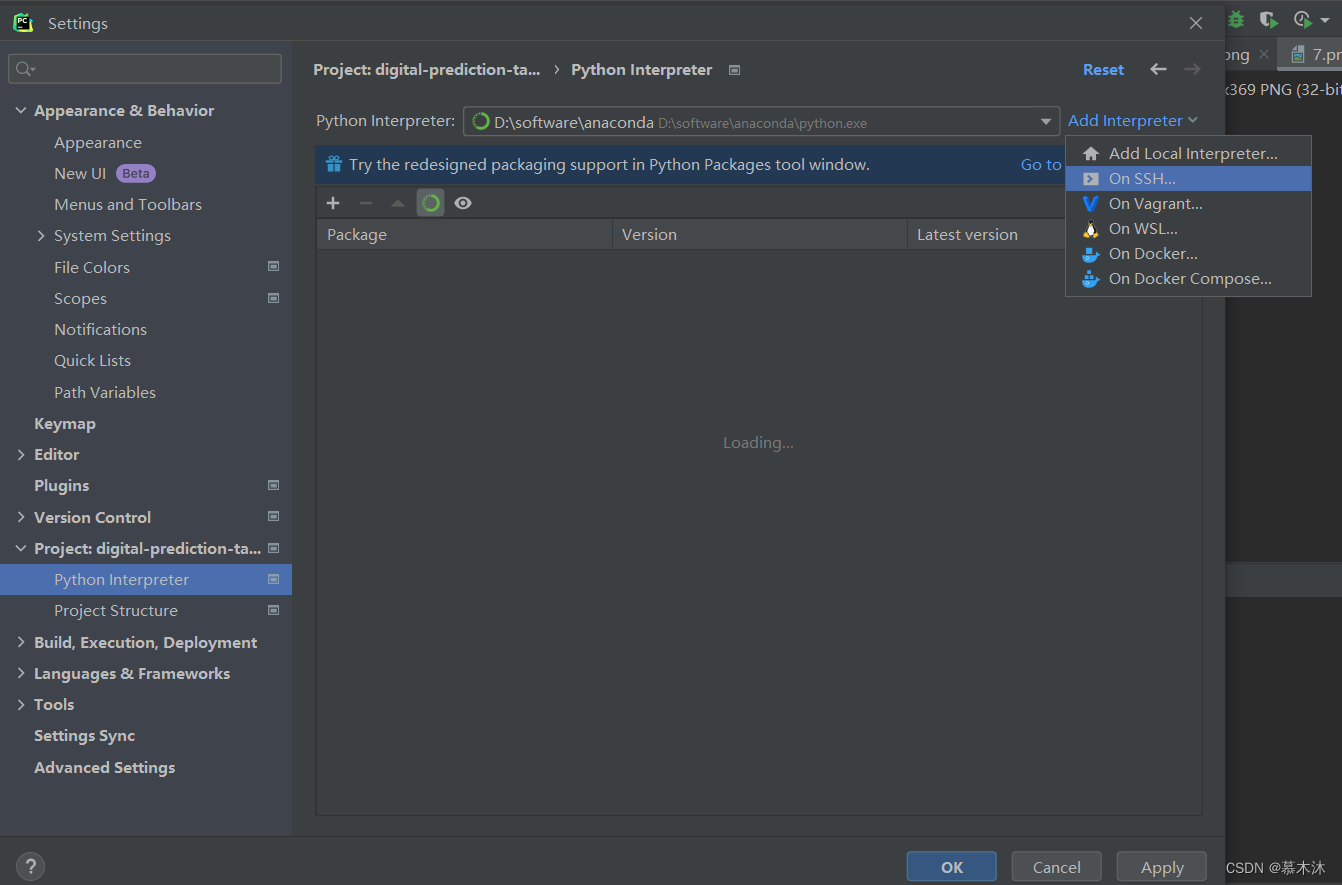Choose On SSH from interpreter menu
The width and height of the screenshot is (1342, 885).
pos(1188,179)
